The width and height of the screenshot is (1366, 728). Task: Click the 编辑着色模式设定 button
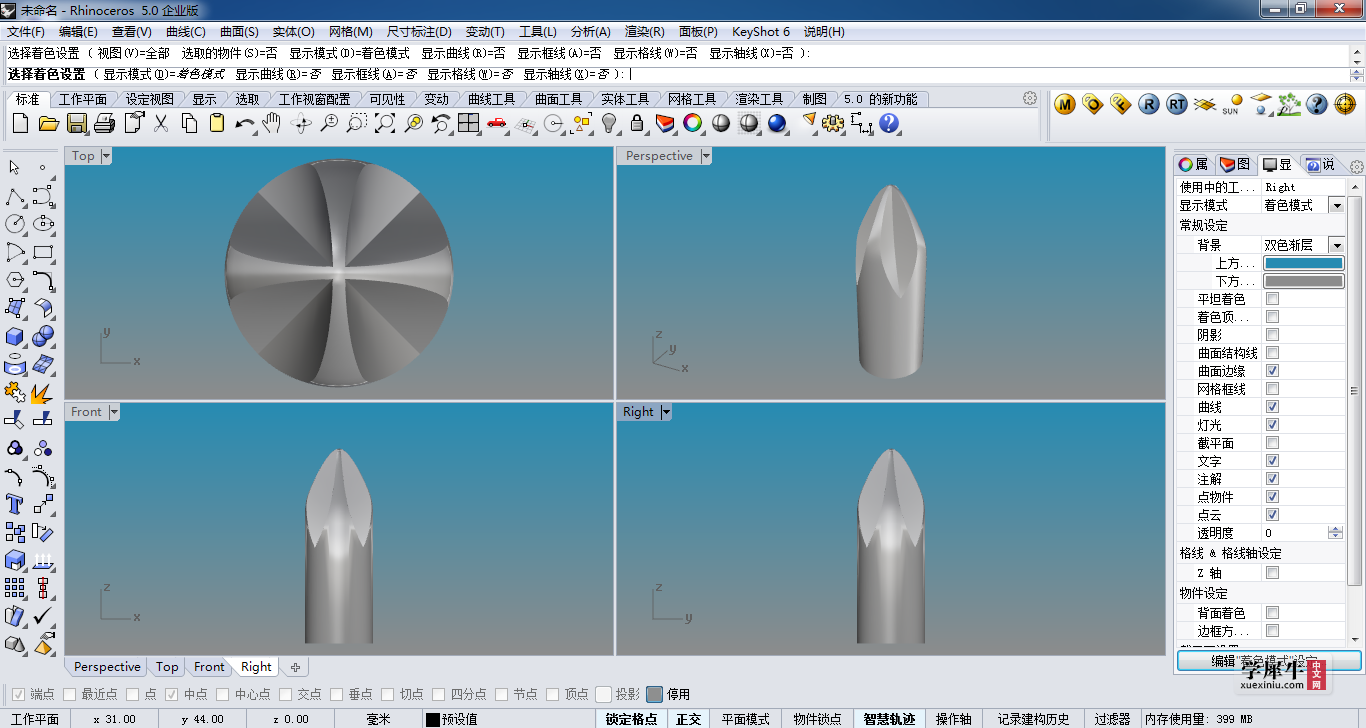[1269, 661]
